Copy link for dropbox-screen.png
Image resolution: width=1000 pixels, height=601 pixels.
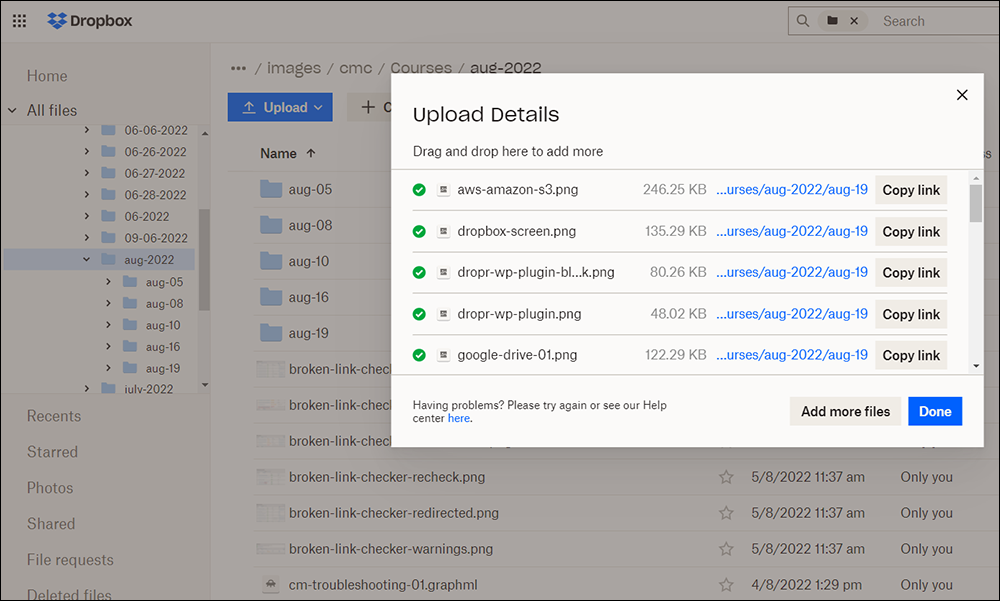911,232
